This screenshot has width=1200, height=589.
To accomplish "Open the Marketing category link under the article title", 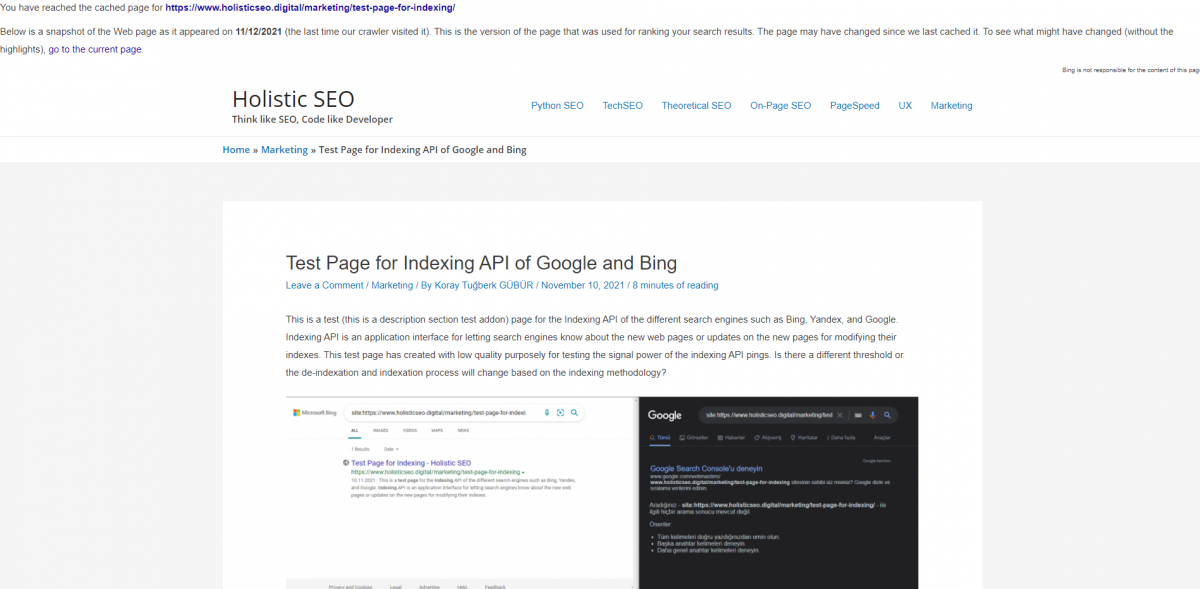I will (x=392, y=285).
